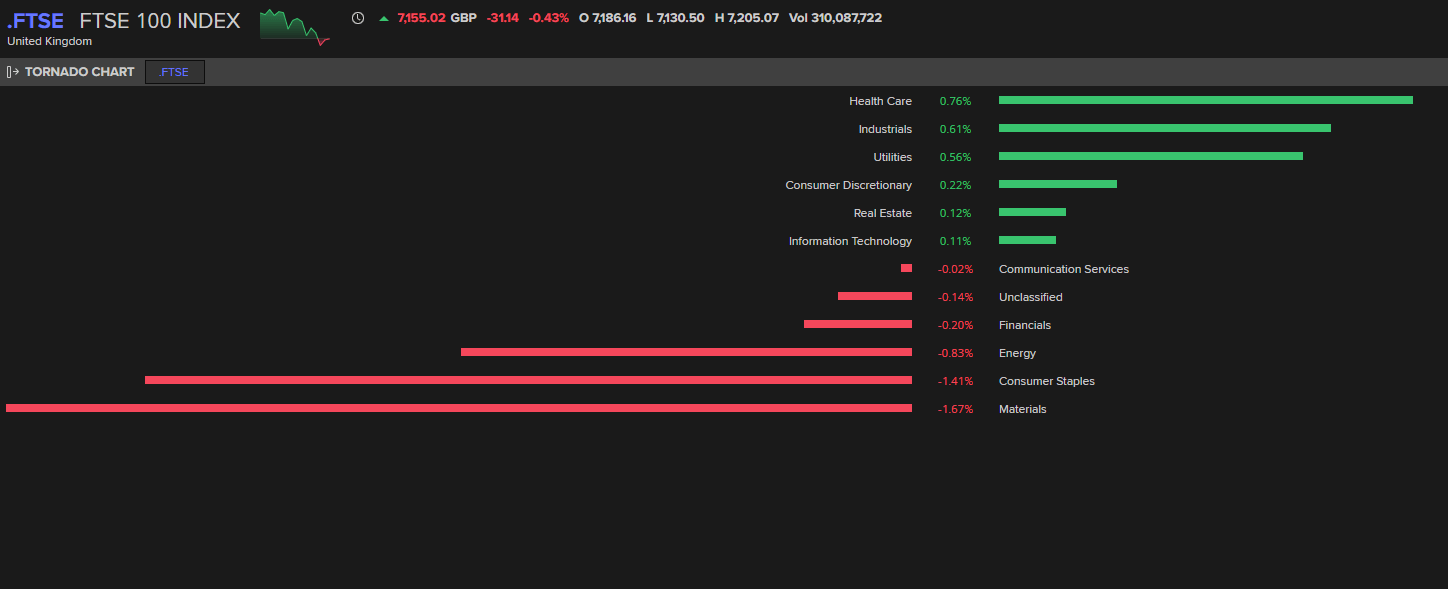Screen dimensions: 1448x589
Task: Click the red Energy bar
Action: [x=686, y=352]
